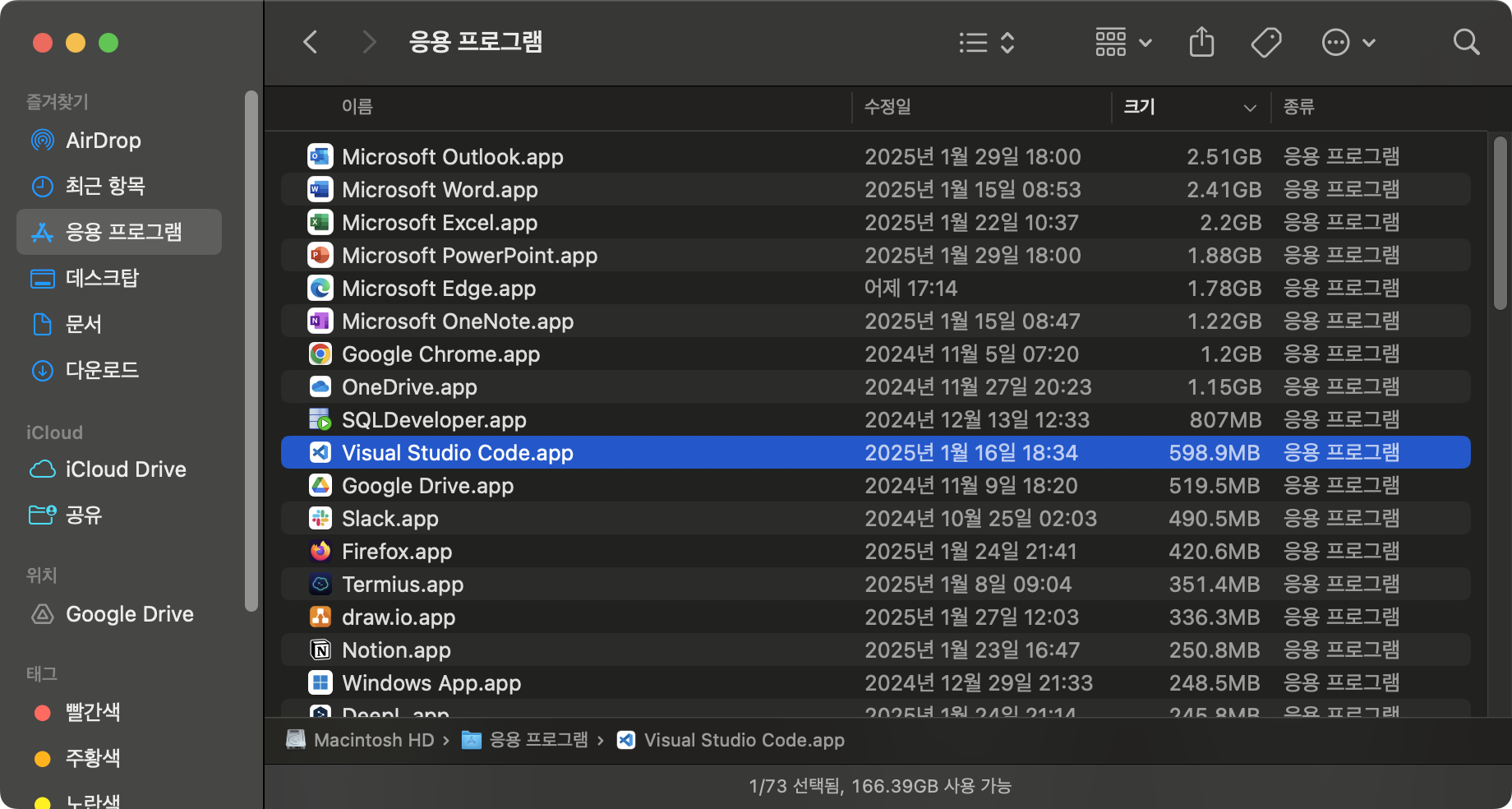Click the 807MB size of SQLDeveloper
Screen dimensions: 1512x809
pos(1225,420)
